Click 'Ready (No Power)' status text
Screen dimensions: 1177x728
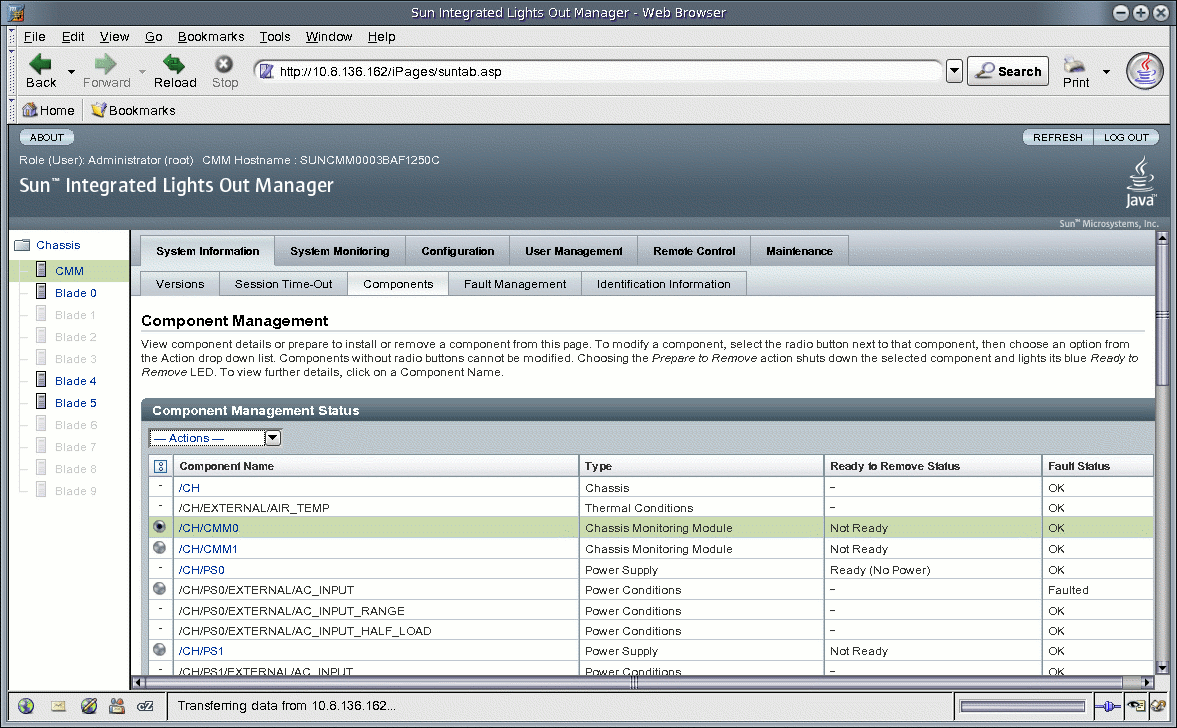coord(880,570)
